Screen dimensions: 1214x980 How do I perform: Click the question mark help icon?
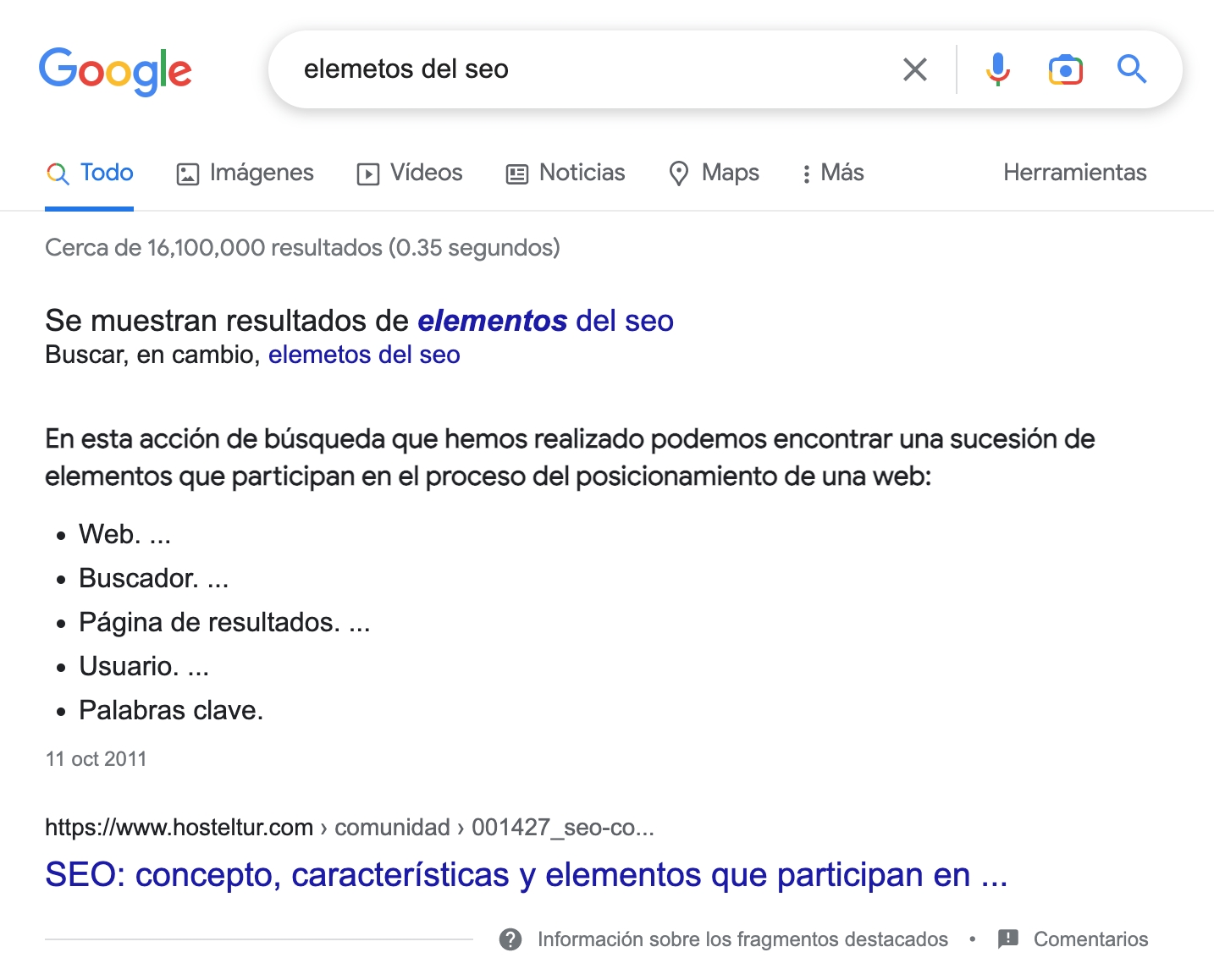(x=510, y=939)
